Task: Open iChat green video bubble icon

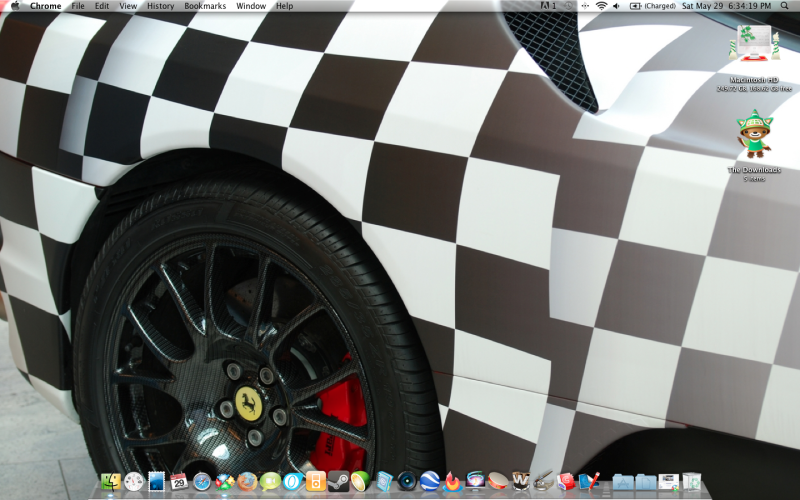Action: 270,482
